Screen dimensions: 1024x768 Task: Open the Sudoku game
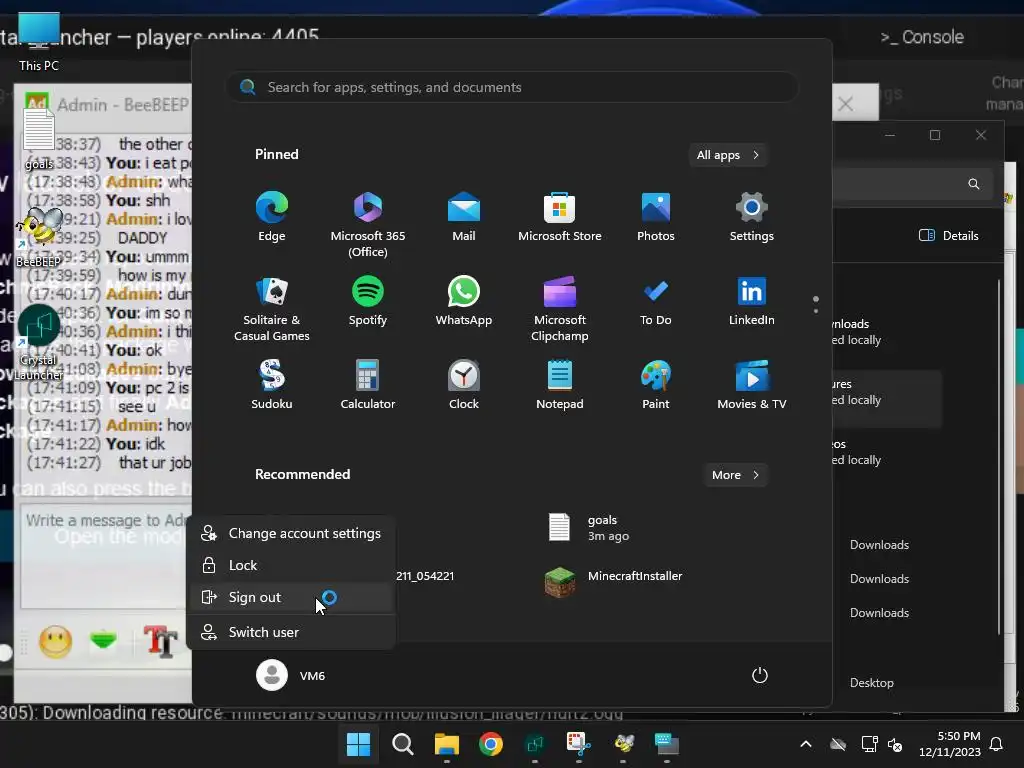point(272,385)
